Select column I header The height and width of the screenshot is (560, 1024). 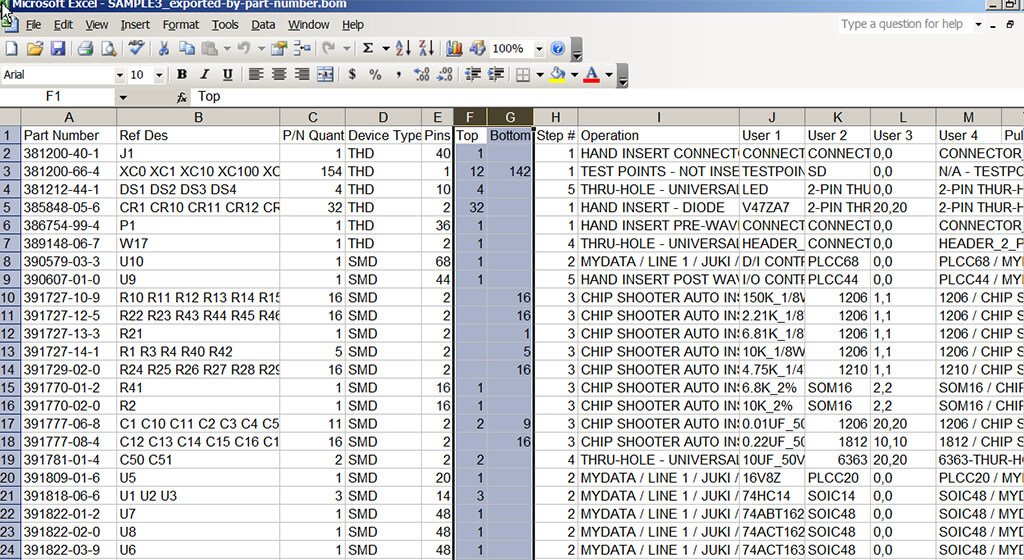[x=659, y=117]
